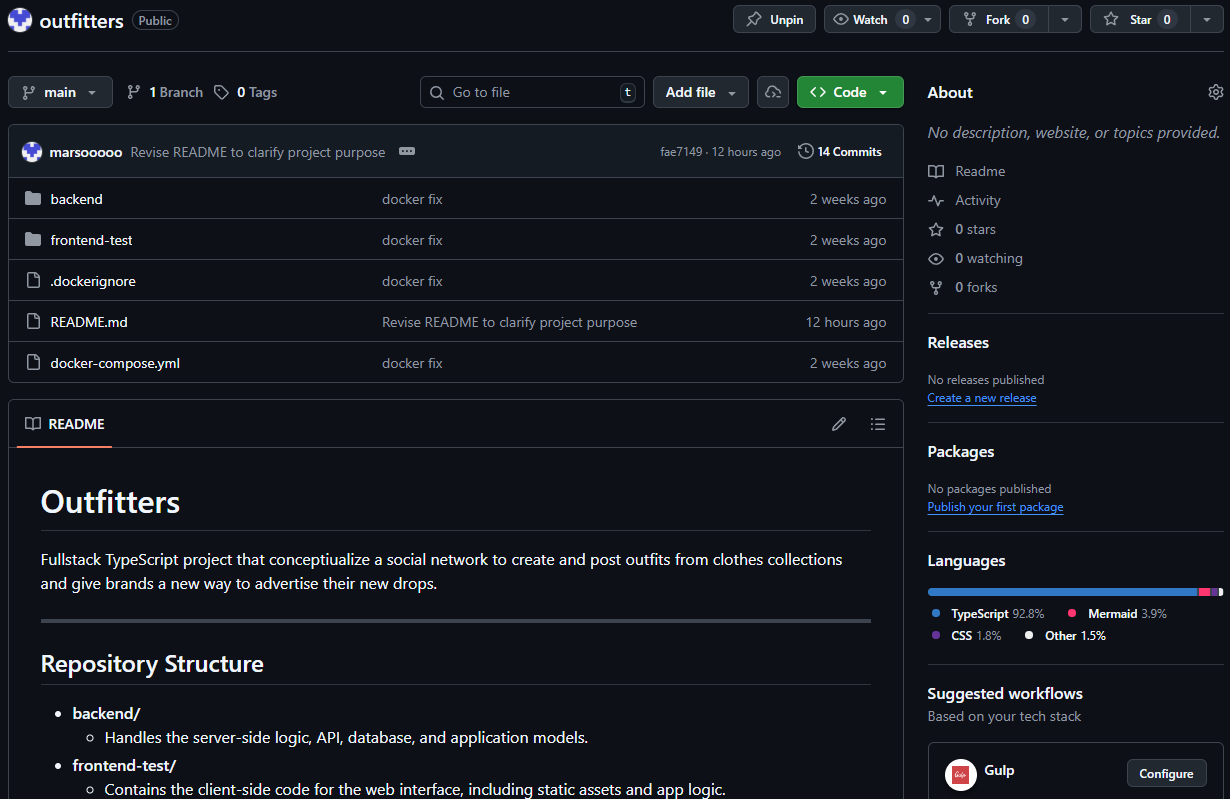Click the cloud icon next to Add file
The width and height of the screenshot is (1230, 799).
click(x=772, y=92)
